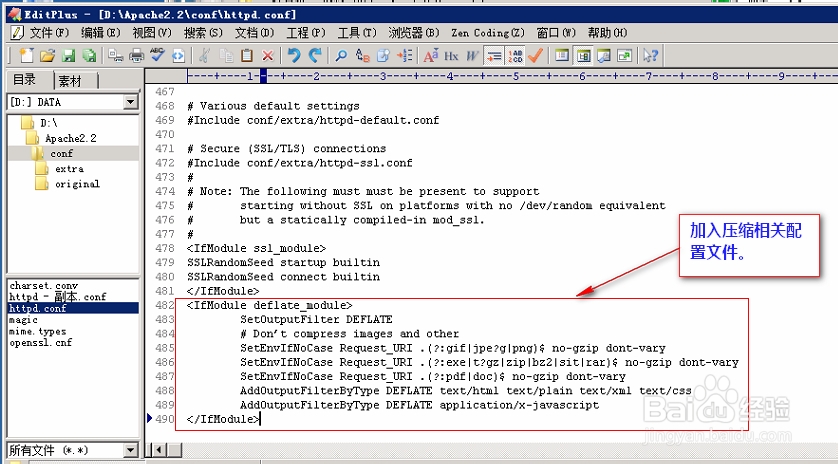The image size is (838, 464).
Task: Click the Cut scissors icon
Action: click(x=205, y=56)
